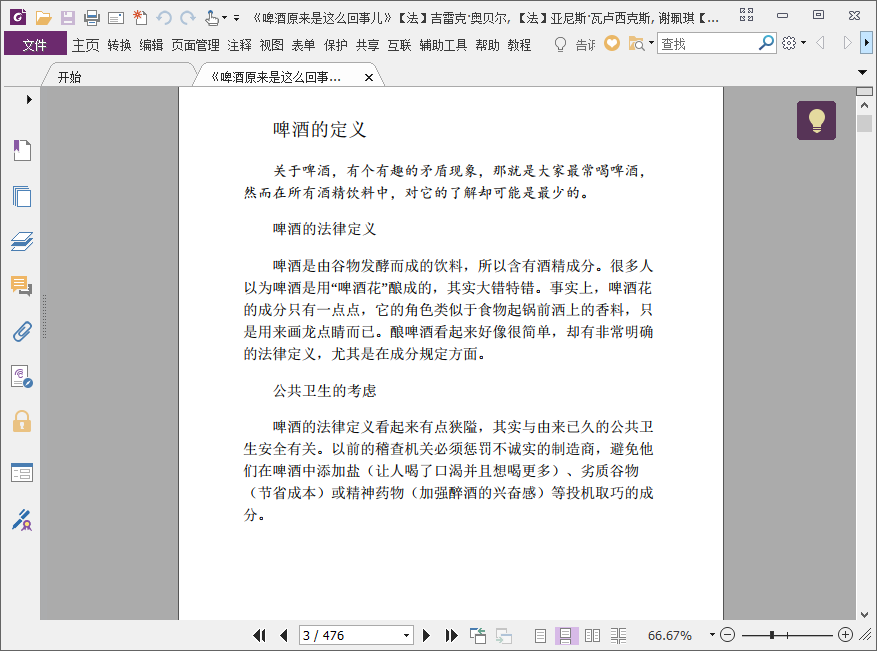This screenshot has width=877, height=651.
Task: Click the zoom slider track
Action: [x=787, y=635]
